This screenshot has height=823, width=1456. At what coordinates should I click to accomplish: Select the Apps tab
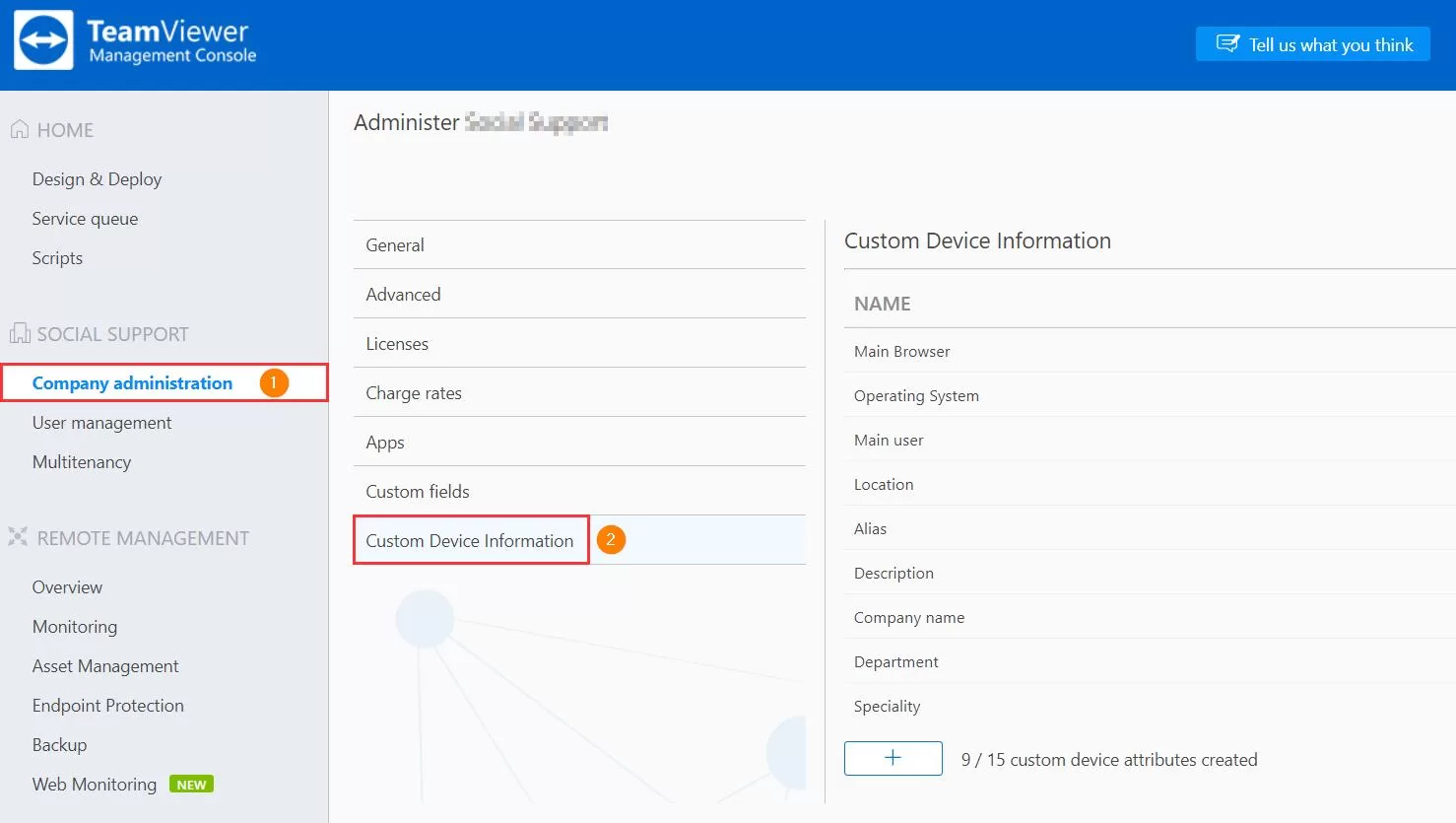579,442
